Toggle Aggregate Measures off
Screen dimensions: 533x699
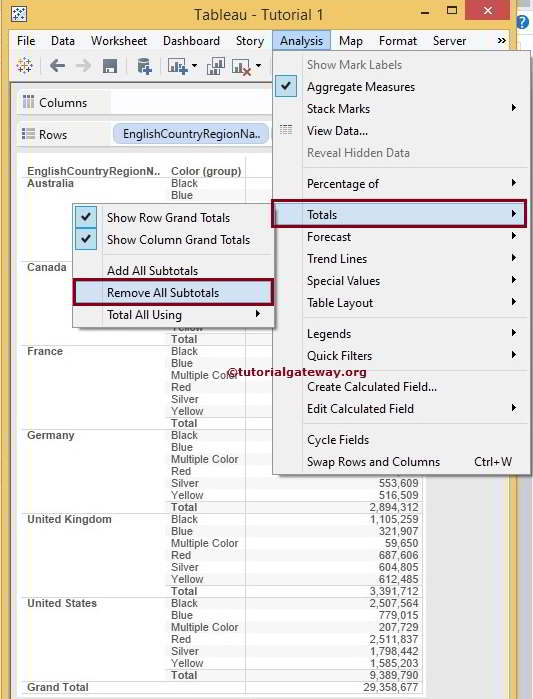coord(286,86)
